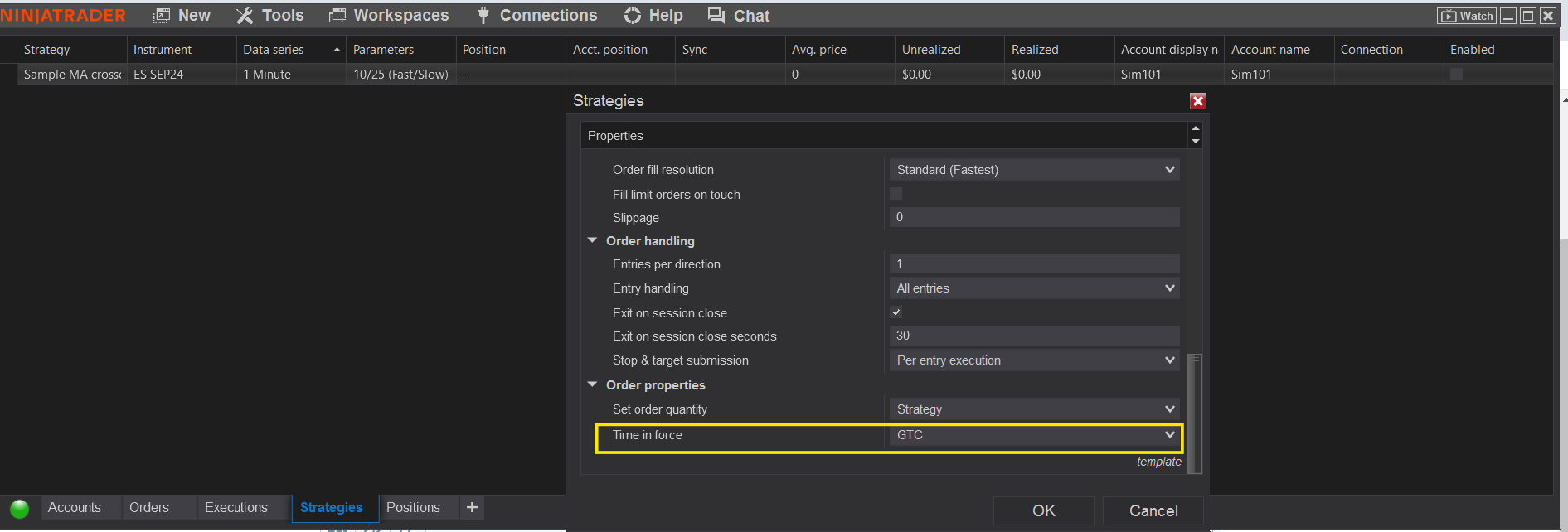Add a new tab with plus icon
1568x532 pixels.
(472, 507)
